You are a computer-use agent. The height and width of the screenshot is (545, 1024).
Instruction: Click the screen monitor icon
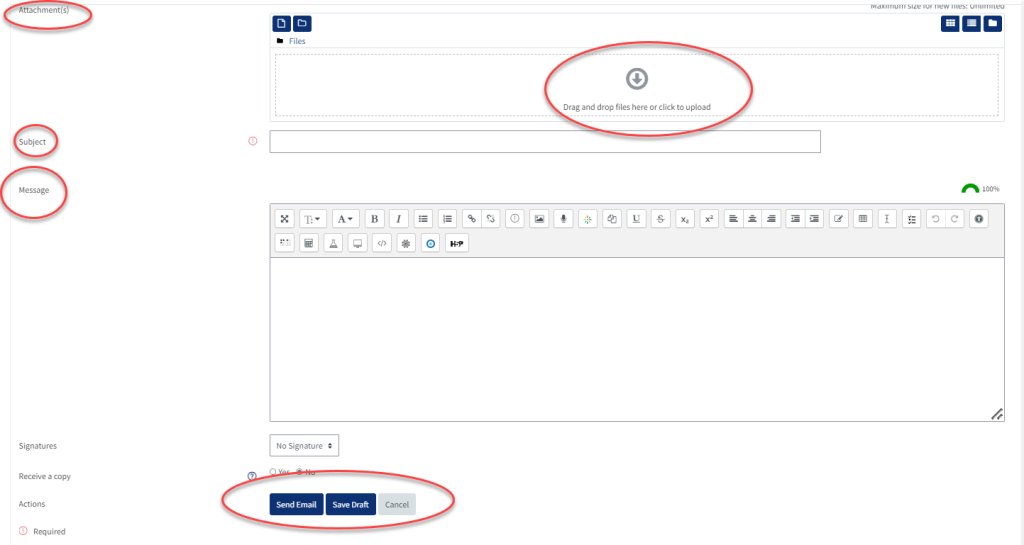[x=357, y=243]
